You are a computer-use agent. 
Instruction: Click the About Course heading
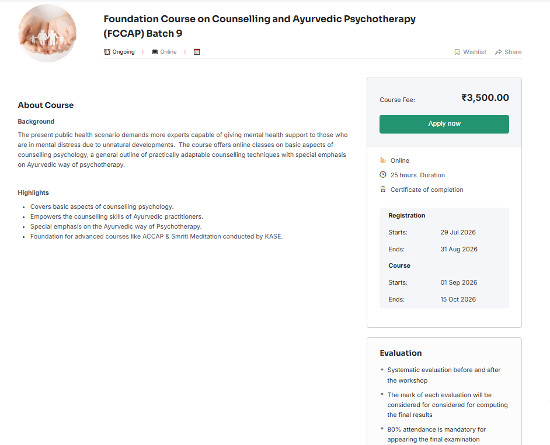[46, 105]
